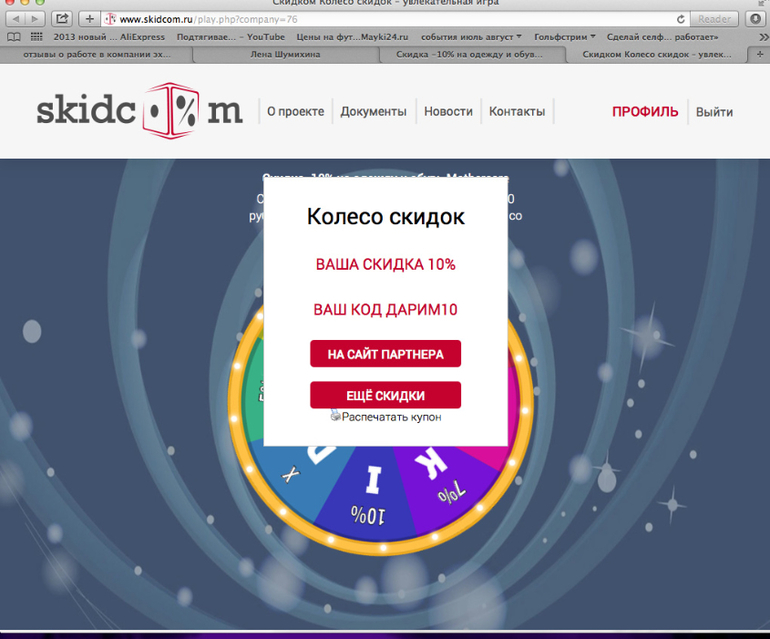Click the printer icon beside Распечатать купон
The image size is (770, 639).
(336, 416)
